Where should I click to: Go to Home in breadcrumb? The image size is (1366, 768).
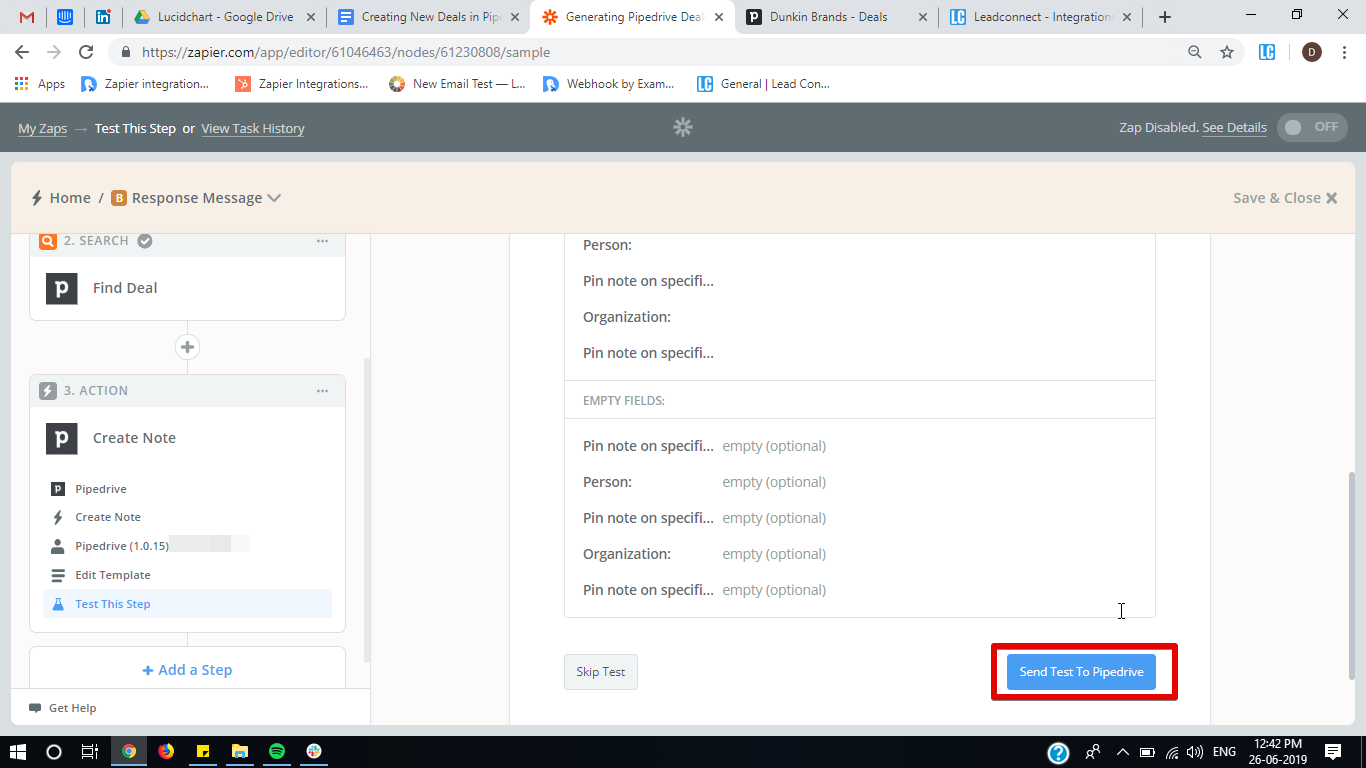70,198
